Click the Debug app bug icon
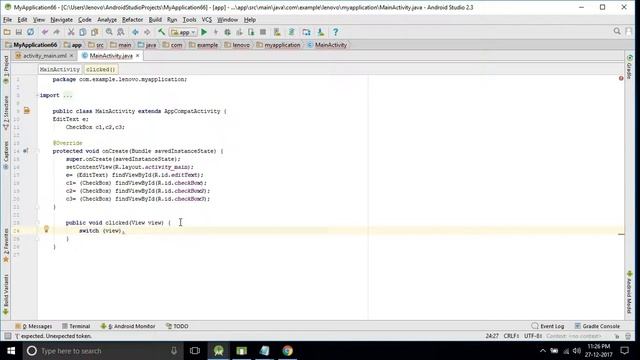The image size is (640, 360). click(228, 32)
